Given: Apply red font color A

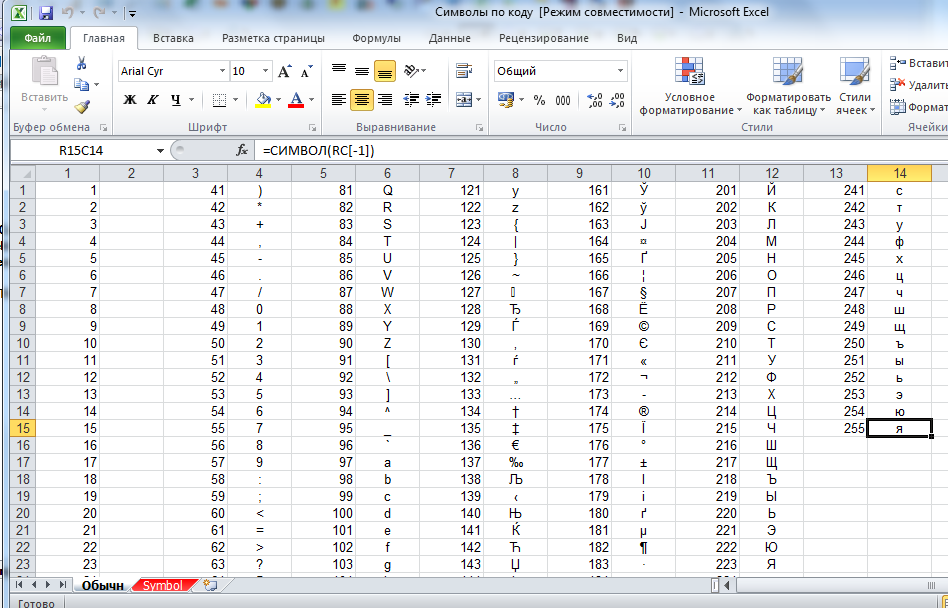Looking at the screenshot, I should [x=296, y=100].
